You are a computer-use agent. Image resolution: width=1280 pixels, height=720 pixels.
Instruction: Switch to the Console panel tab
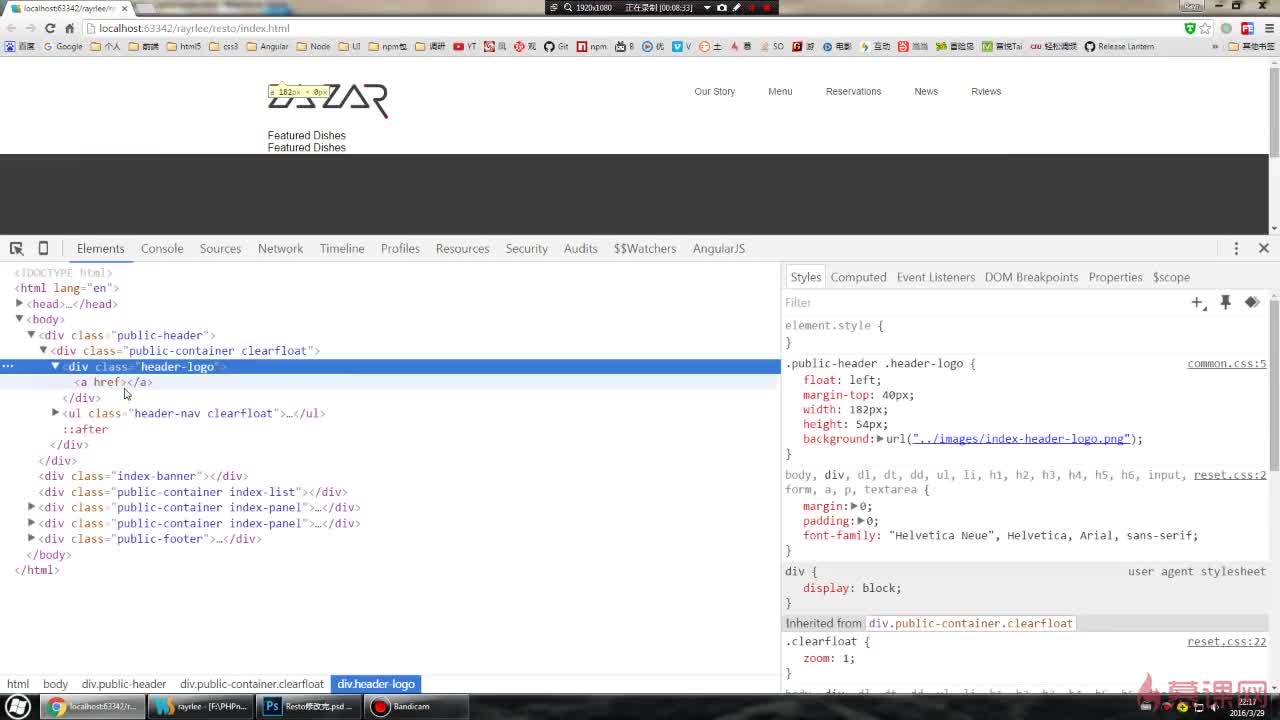point(162,248)
